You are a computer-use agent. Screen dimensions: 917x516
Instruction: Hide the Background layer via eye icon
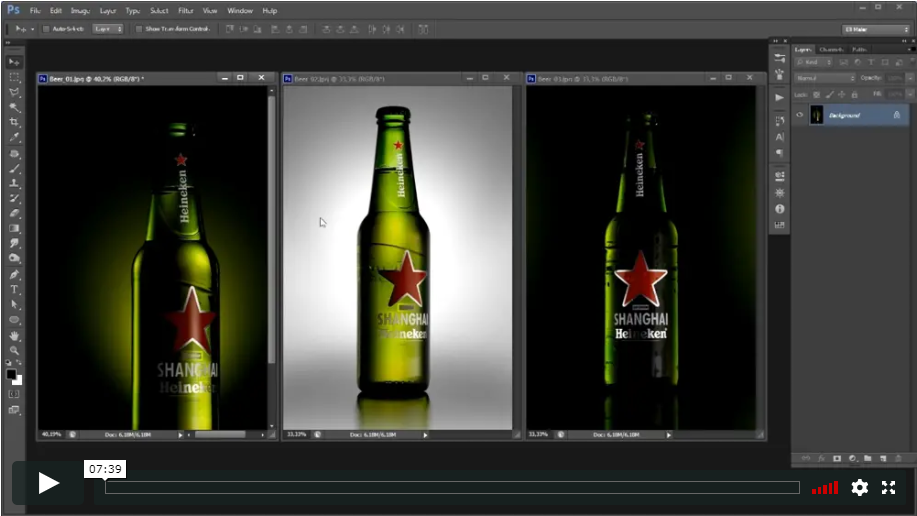click(x=799, y=115)
